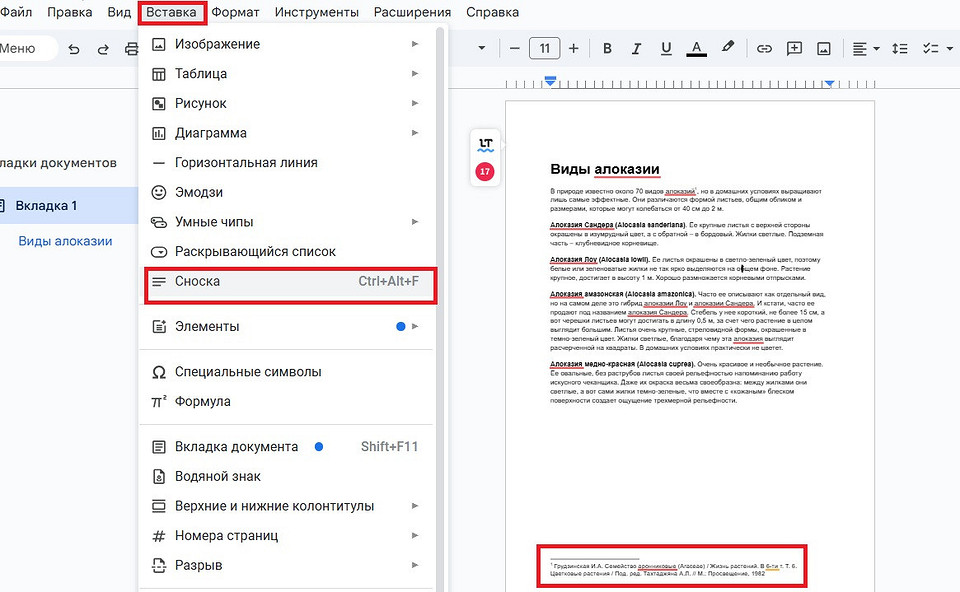Click the add comment icon
This screenshot has height=592, width=960.
click(794, 48)
